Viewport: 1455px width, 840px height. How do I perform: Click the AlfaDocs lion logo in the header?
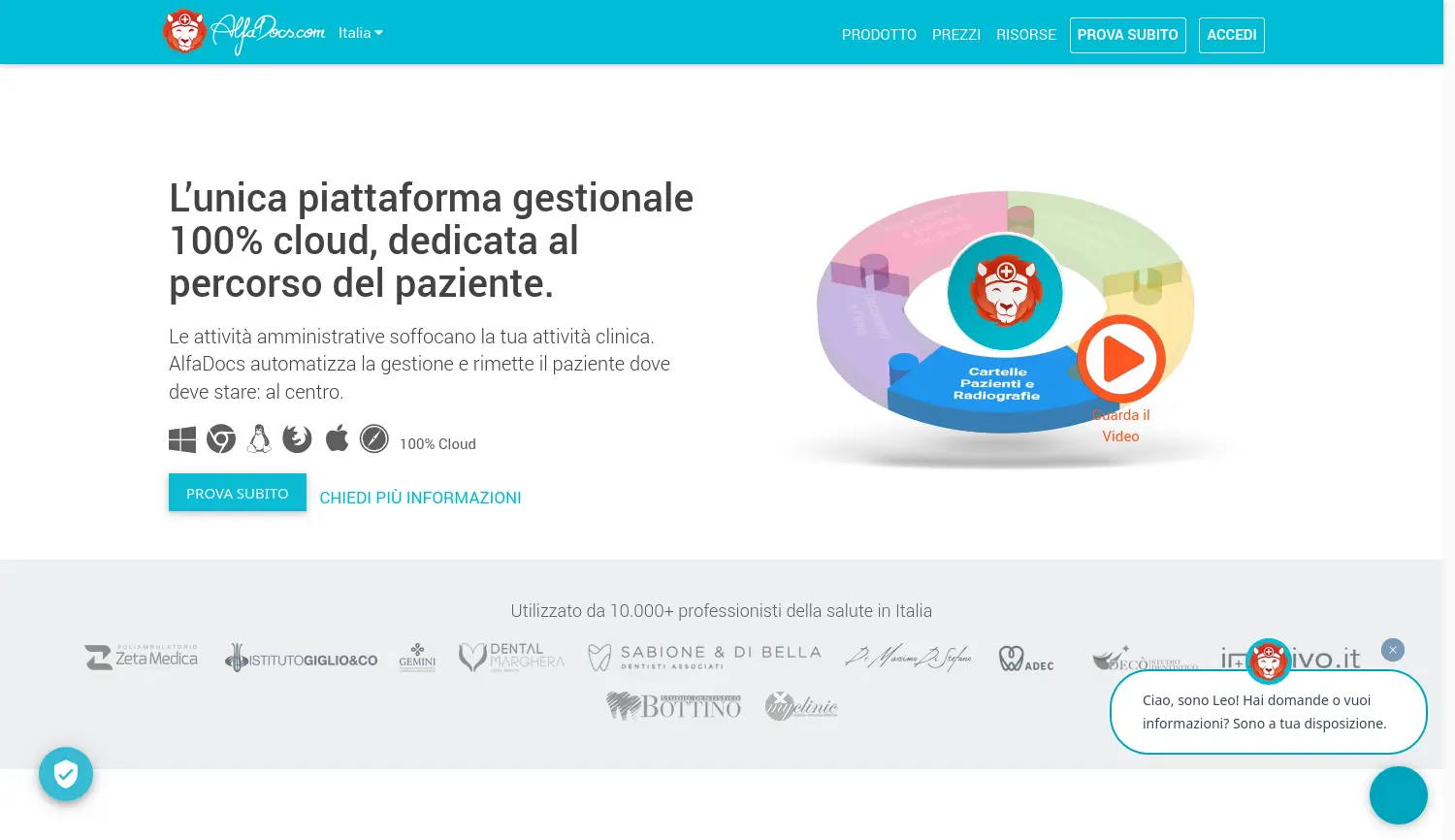coord(185,31)
